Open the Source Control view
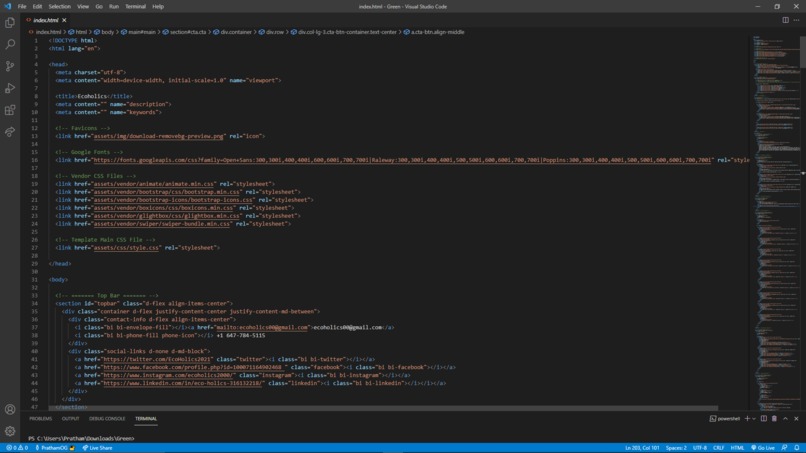This screenshot has height=453, width=806. (x=10, y=66)
